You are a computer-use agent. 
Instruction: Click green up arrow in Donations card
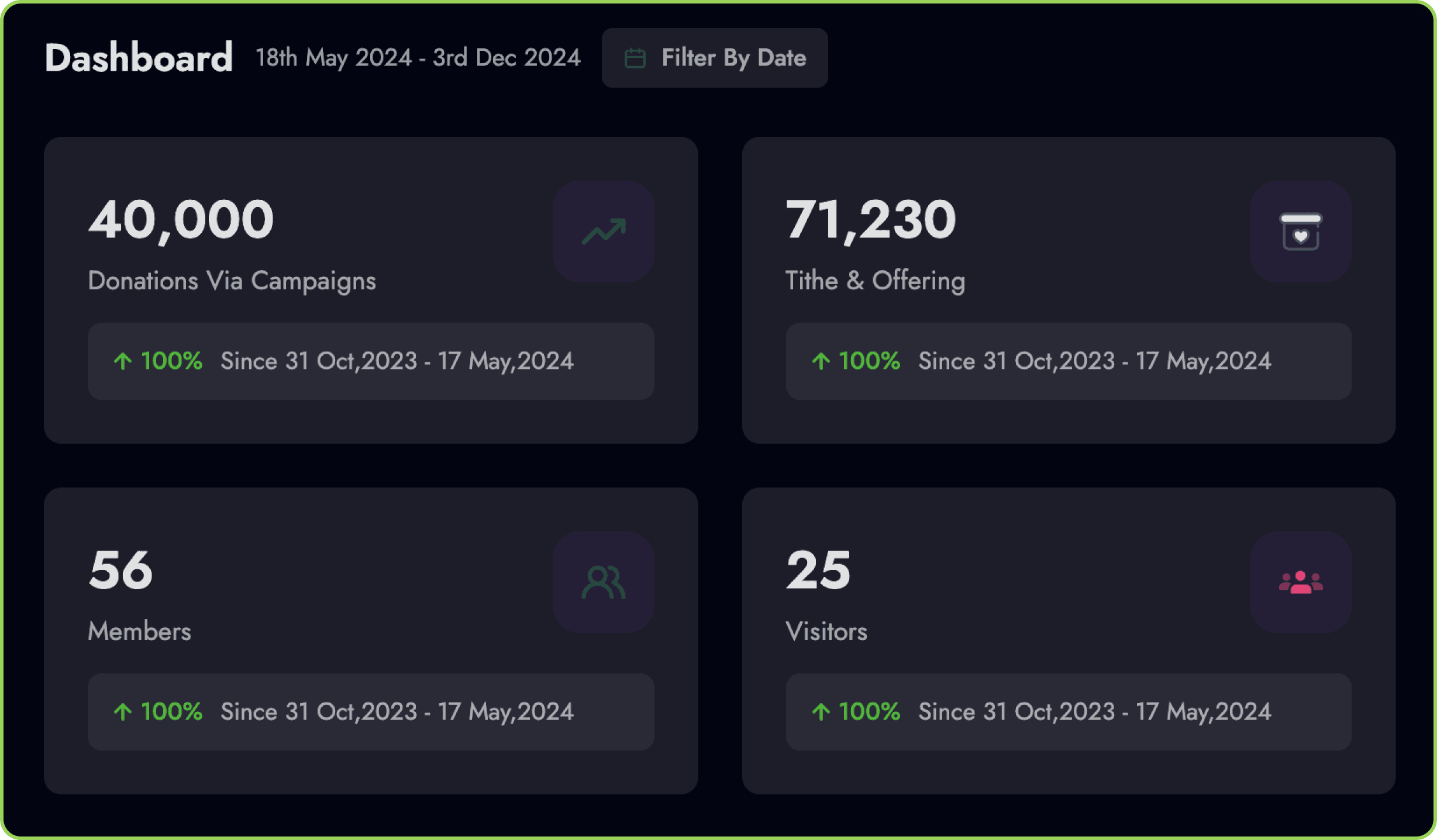[x=123, y=361]
